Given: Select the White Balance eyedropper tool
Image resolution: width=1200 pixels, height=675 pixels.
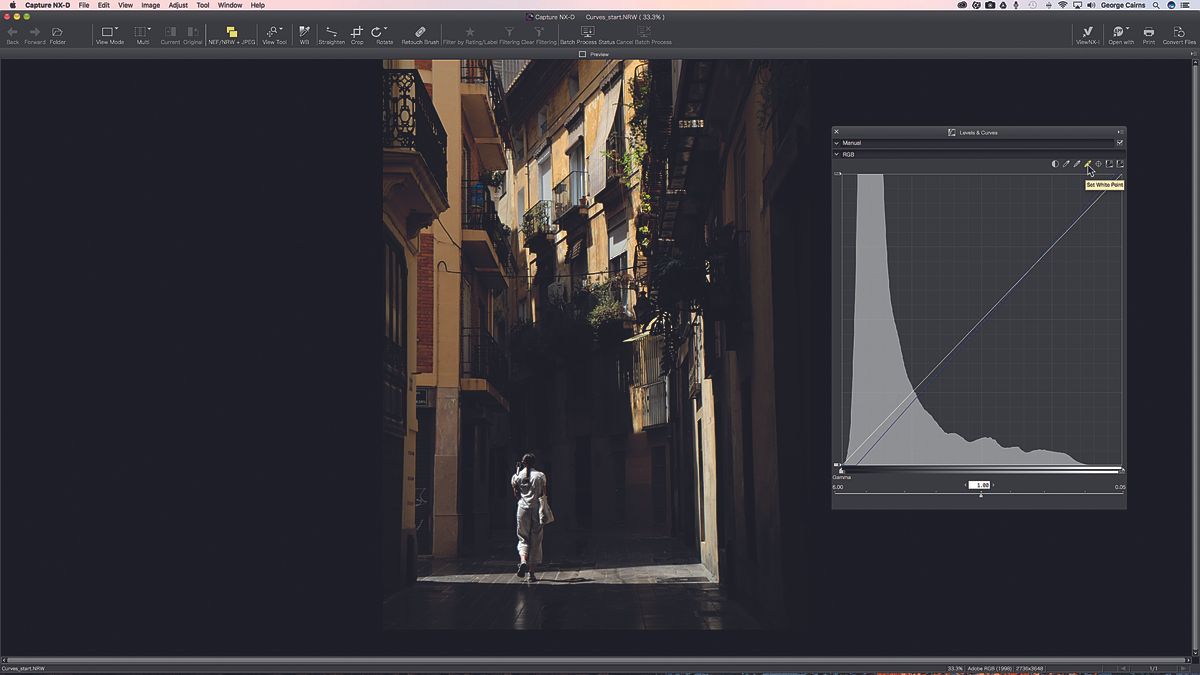Looking at the screenshot, I should point(302,32).
